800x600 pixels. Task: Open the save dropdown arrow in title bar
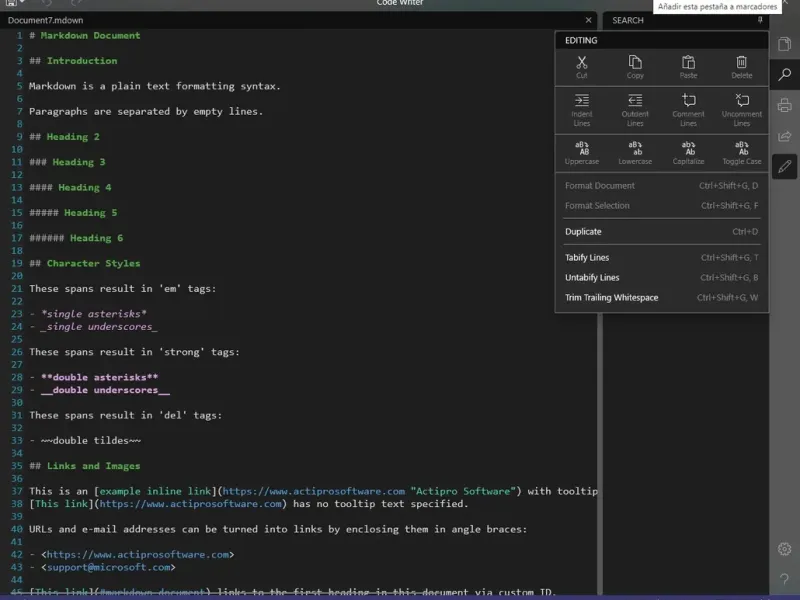21,4
